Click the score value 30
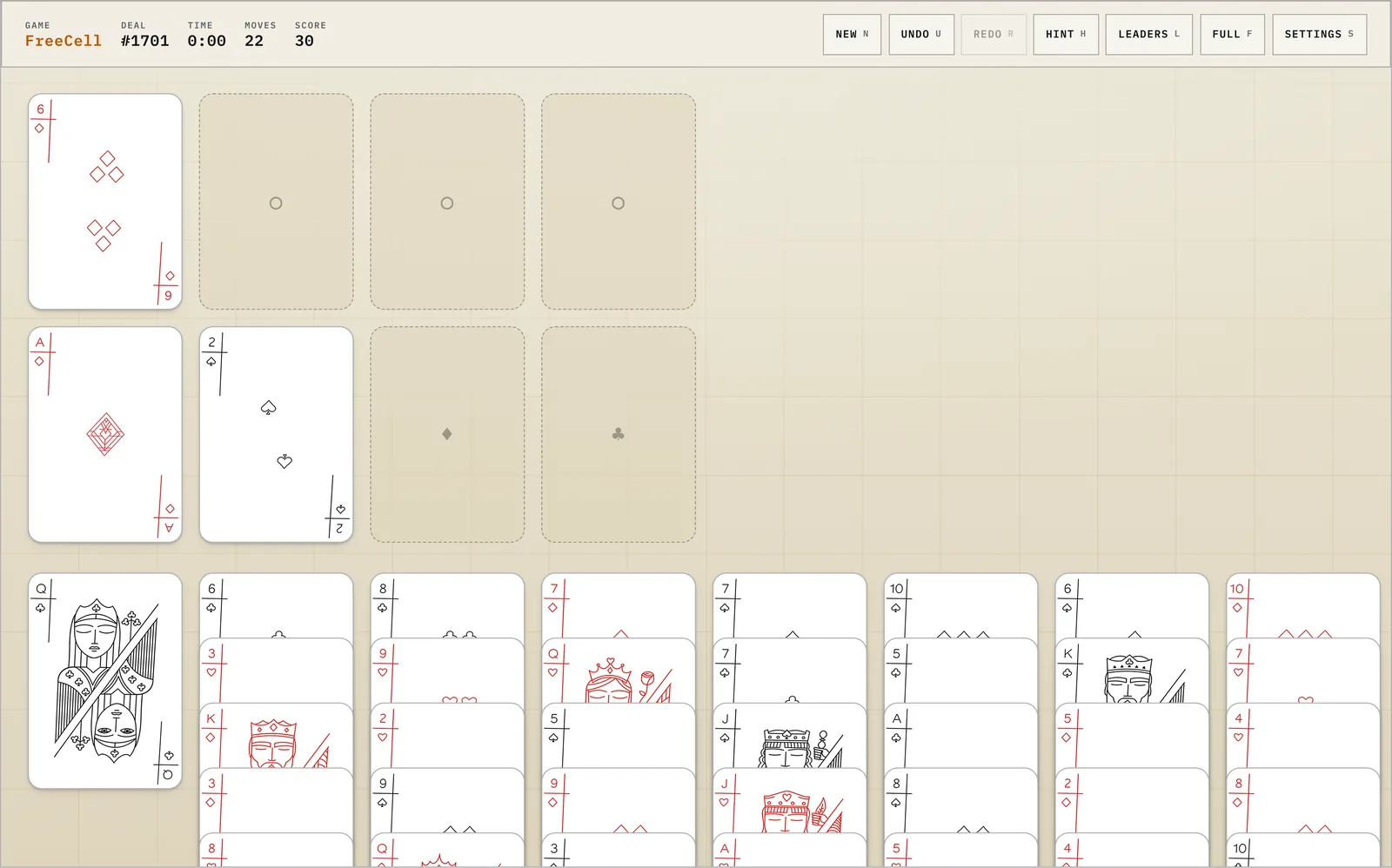The height and width of the screenshot is (868, 1392). [x=304, y=41]
